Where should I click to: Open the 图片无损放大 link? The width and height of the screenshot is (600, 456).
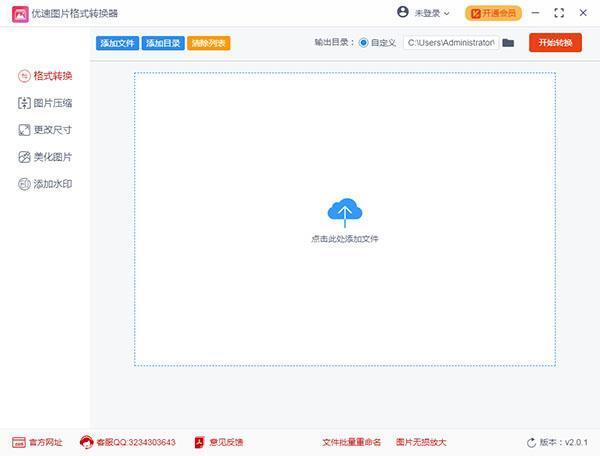pos(421,443)
